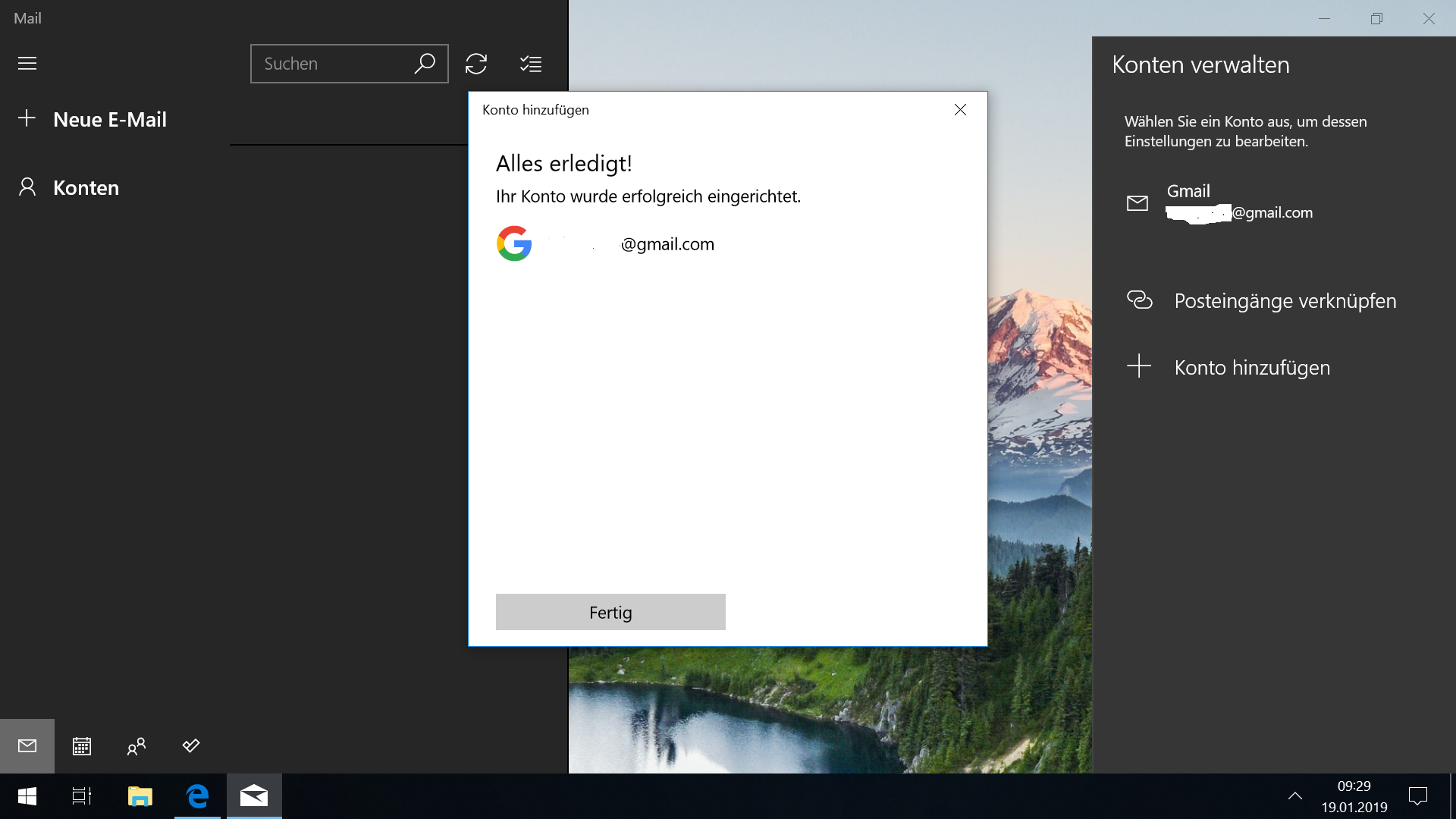Select the Mail envelope icon at bottom
Viewport: 1456px width, 819px height.
(x=27, y=746)
